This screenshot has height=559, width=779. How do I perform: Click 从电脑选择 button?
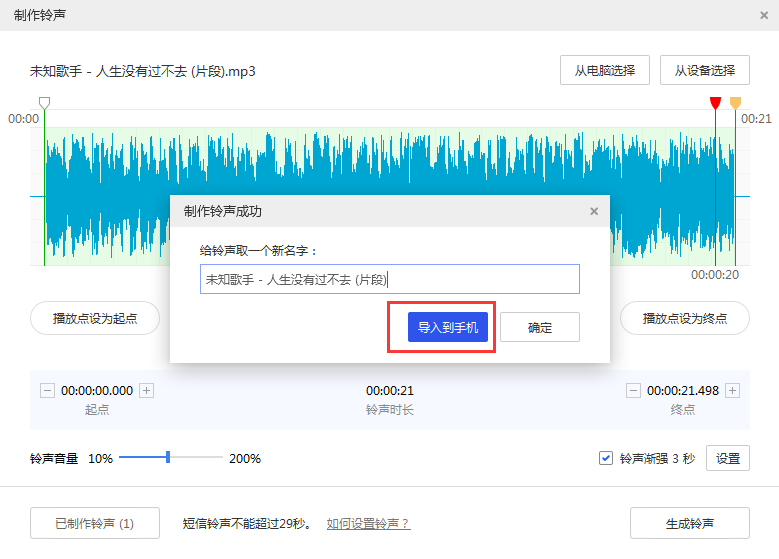pyautogui.click(x=605, y=70)
